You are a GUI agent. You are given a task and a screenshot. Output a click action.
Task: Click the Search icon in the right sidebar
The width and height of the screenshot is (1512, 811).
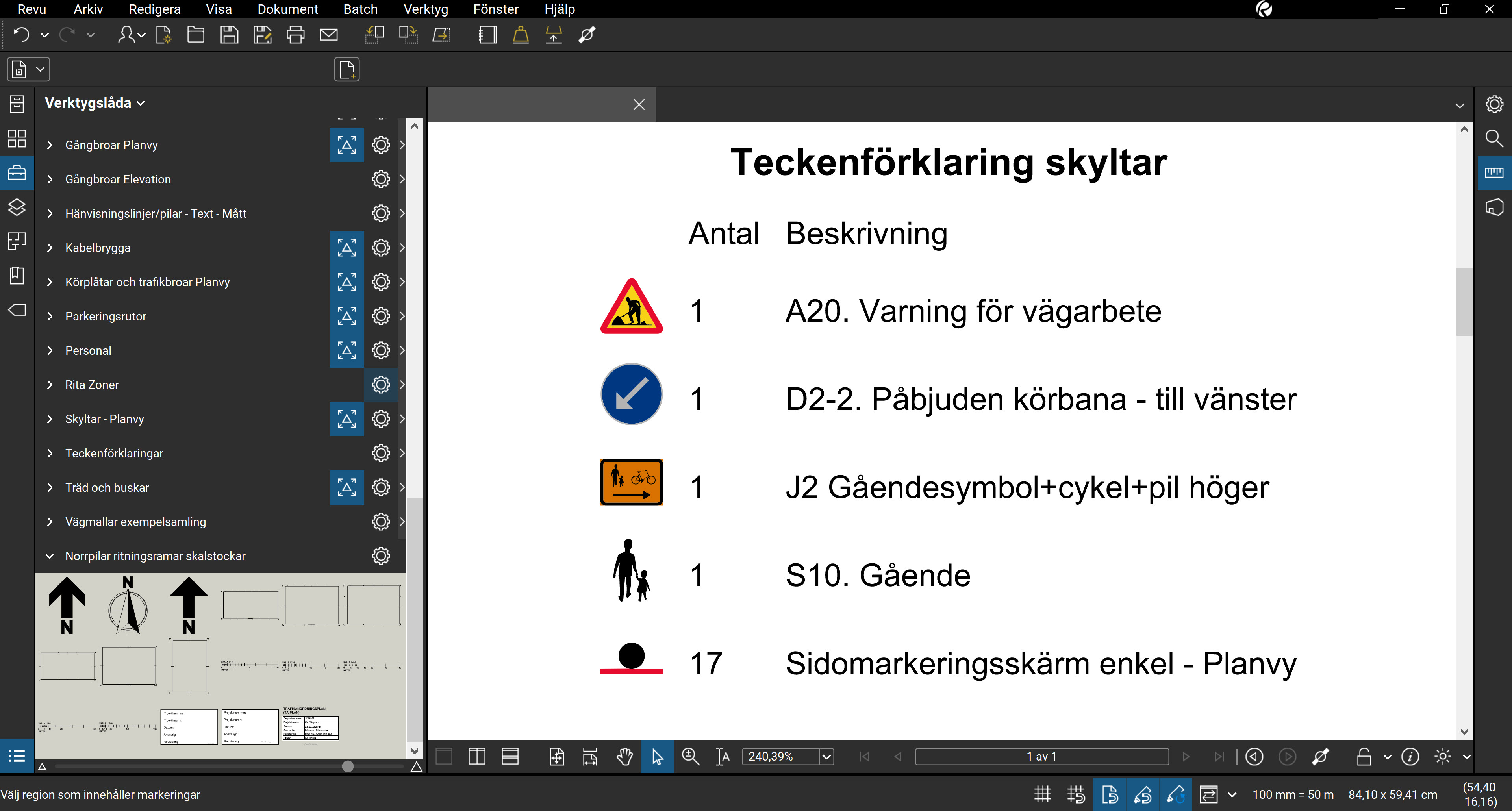point(1494,138)
